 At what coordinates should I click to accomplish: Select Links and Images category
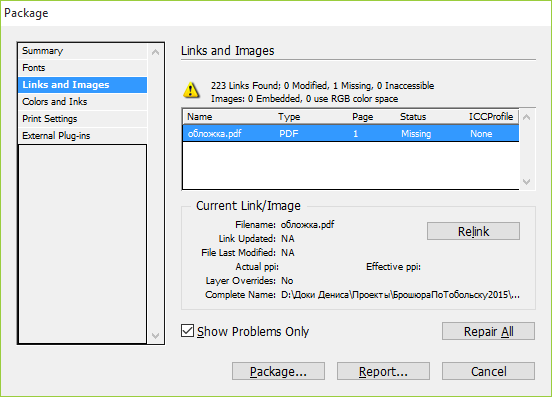(x=82, y=85)
